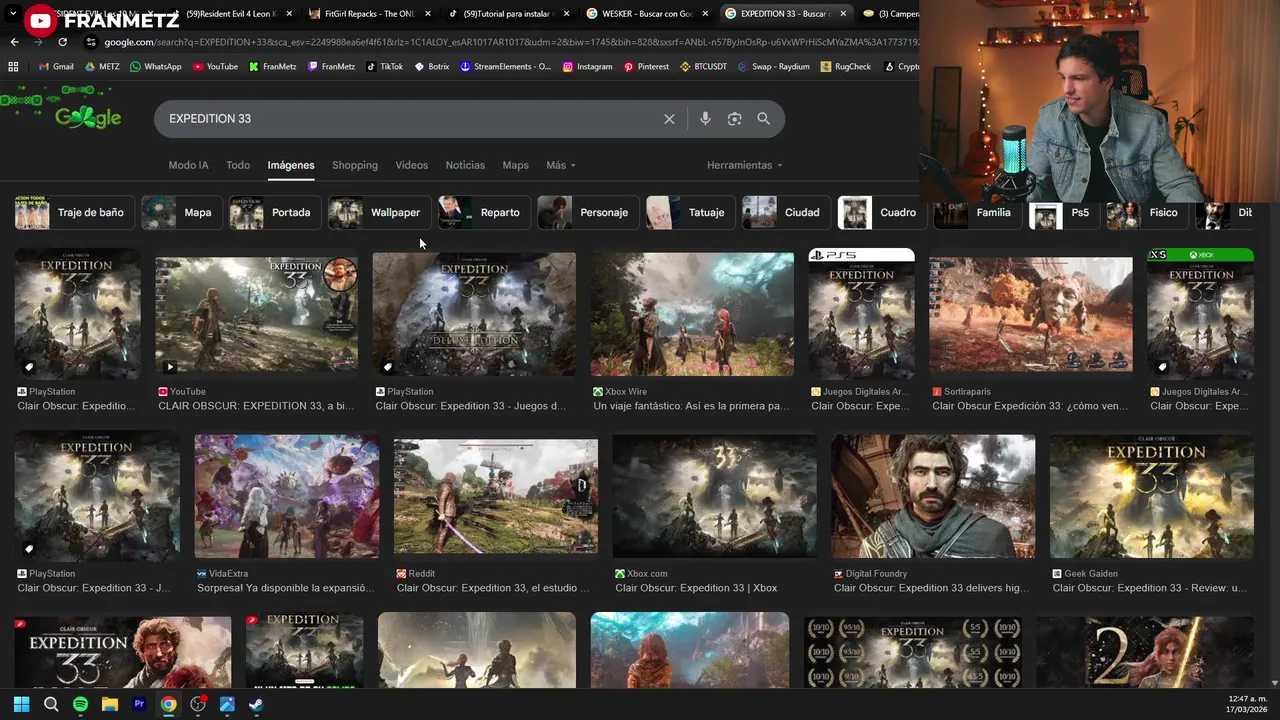Open the Botrix bookmark
This screenshot has height=720, width=1280.
tap(432, 67)
